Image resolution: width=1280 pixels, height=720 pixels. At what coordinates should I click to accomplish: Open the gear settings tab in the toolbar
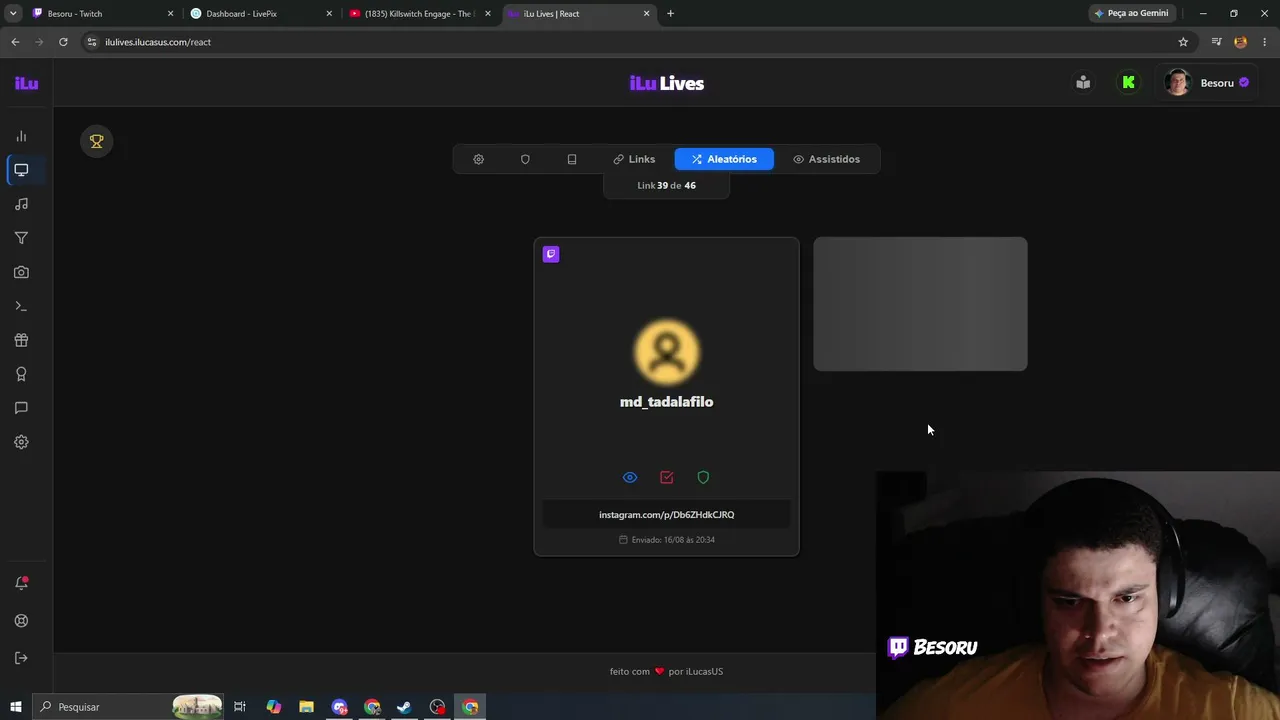point(479,159)
